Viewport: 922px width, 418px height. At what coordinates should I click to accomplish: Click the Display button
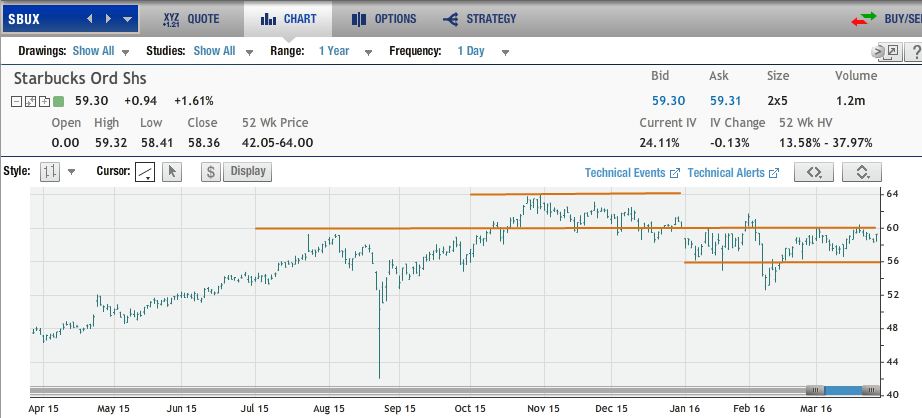248,172
